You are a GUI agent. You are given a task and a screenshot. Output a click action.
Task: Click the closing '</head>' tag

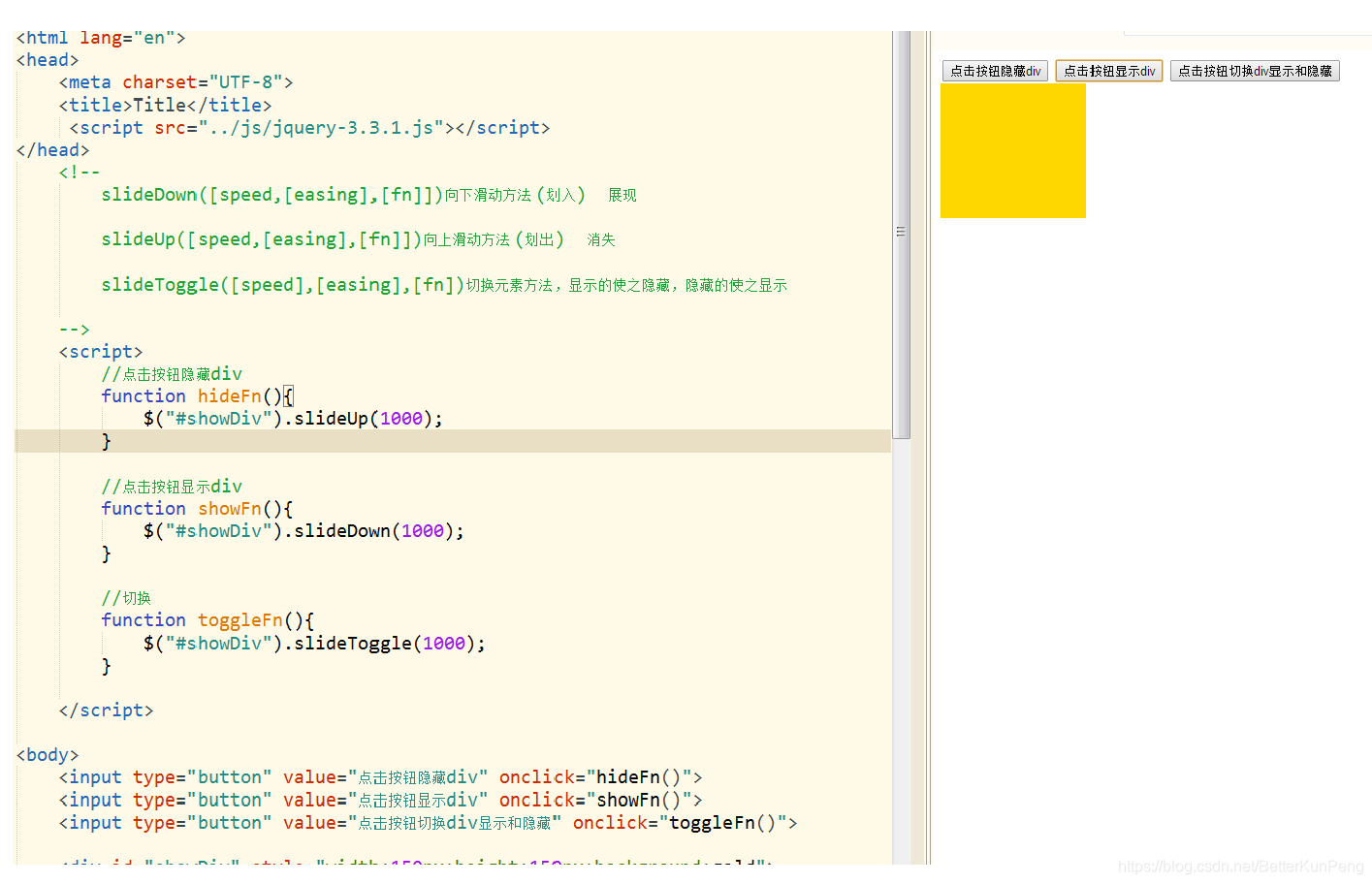coord(52,150)
